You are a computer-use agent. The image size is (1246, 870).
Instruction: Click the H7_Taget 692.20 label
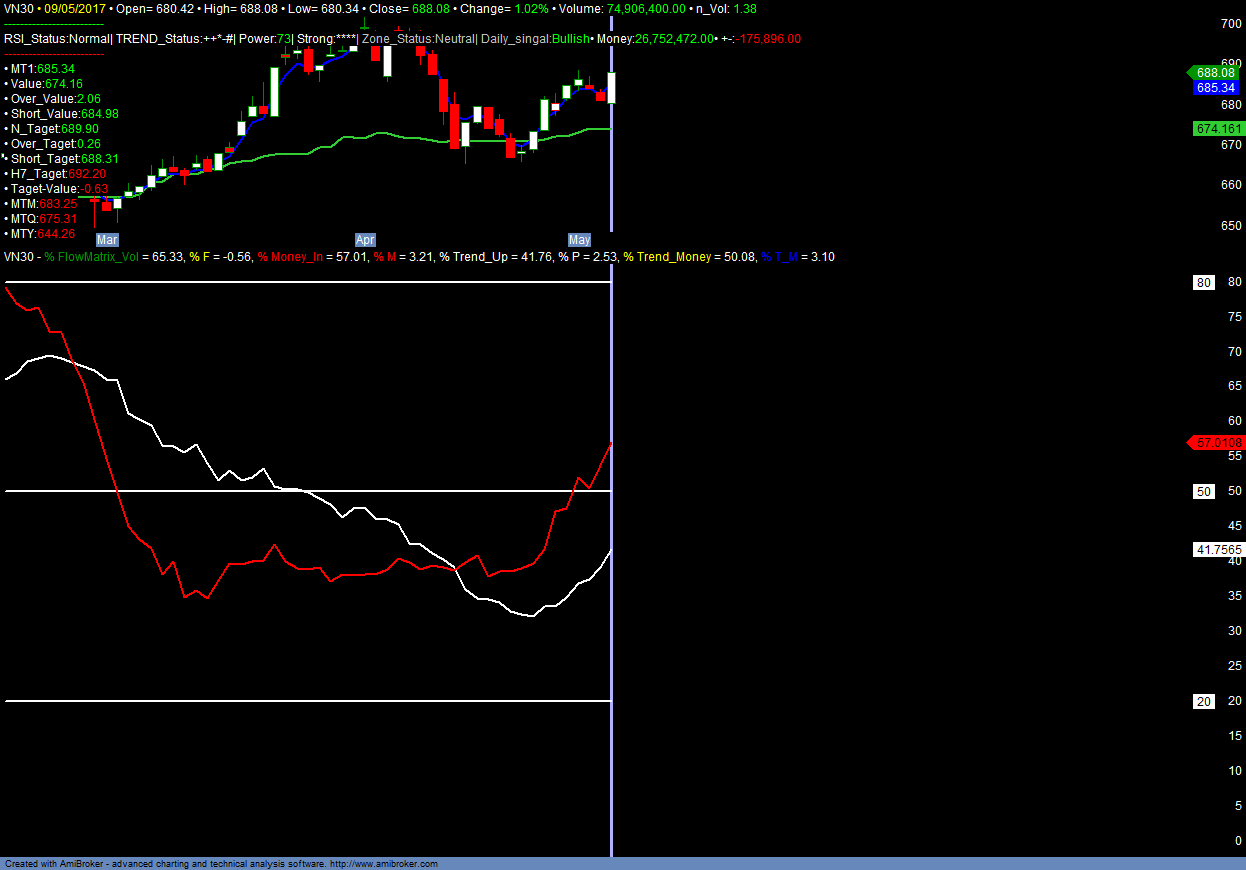(58, 174)
